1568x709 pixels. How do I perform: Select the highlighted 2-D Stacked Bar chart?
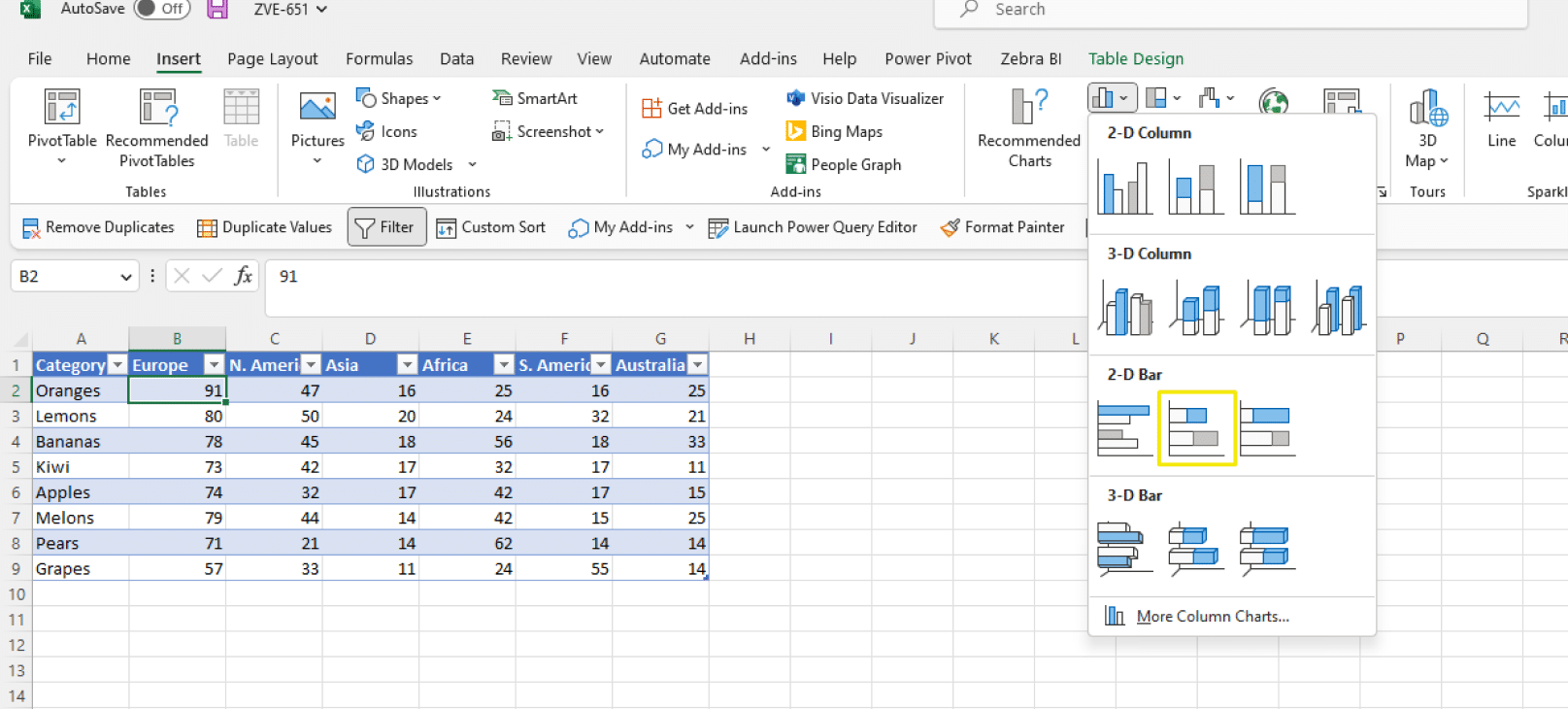pyautogui.click(x=1197, y=428)
